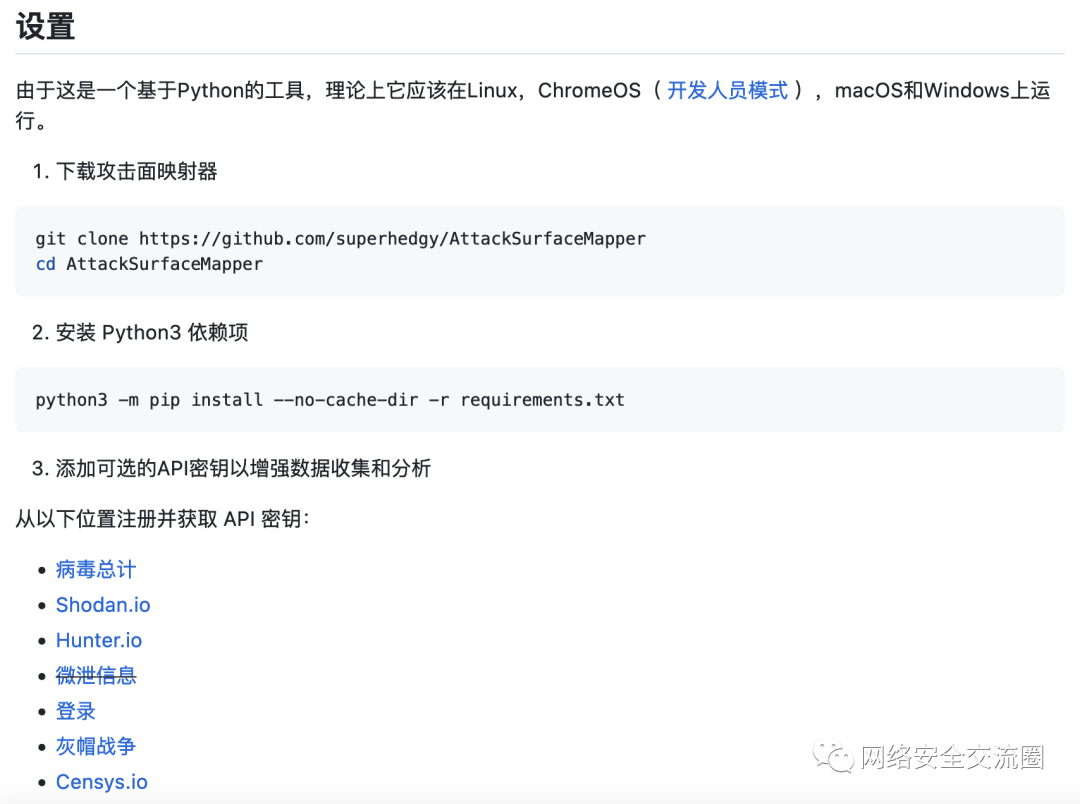The width and height of the screenshot is (1080, 804).
Task: Visit the Shodan.io link
Action: [103, 605]
